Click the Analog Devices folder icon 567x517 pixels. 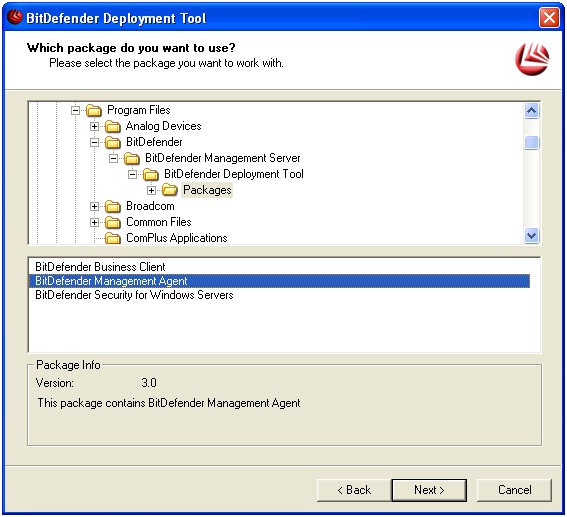coord(113,126)
